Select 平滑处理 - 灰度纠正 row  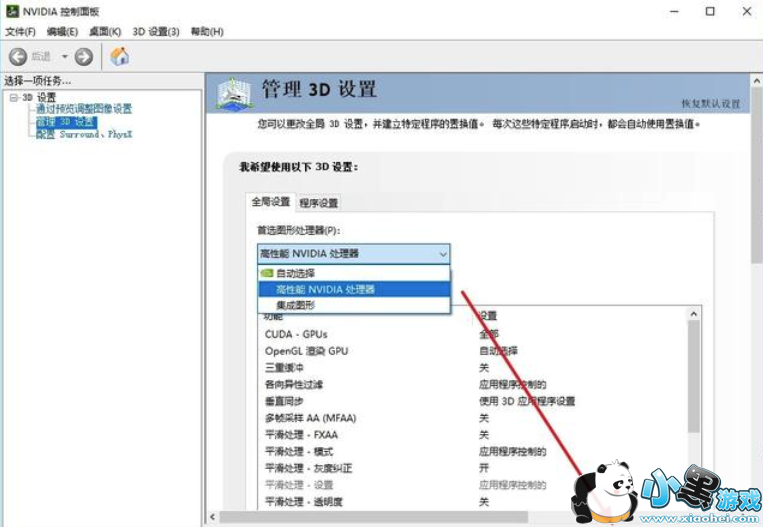tap(472, 468)
